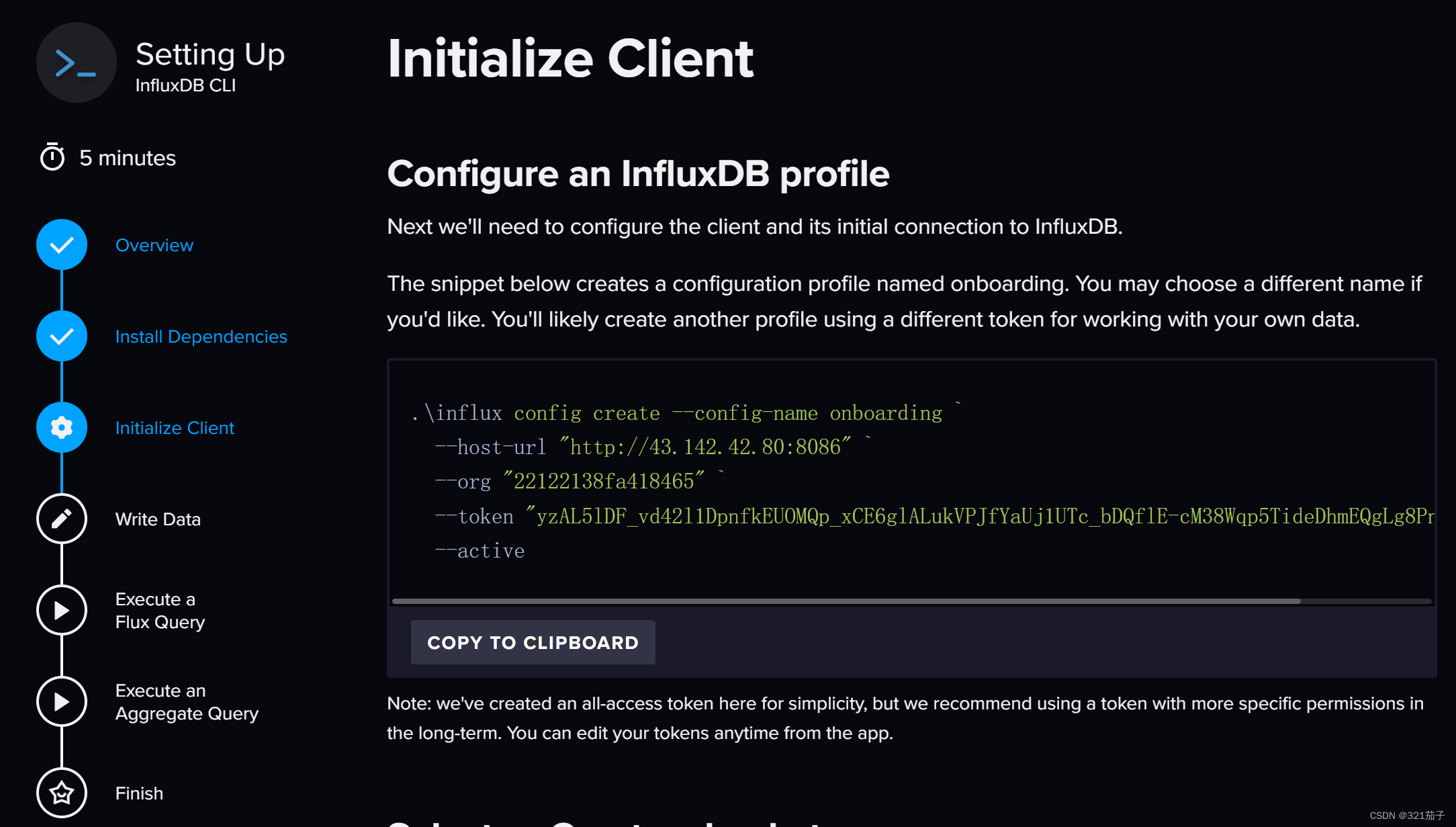The image size is (1456, 827).
Task: Click the CSDN @321茄子 watermark link
Action: pyautogui.click(x=1408, y=816)
